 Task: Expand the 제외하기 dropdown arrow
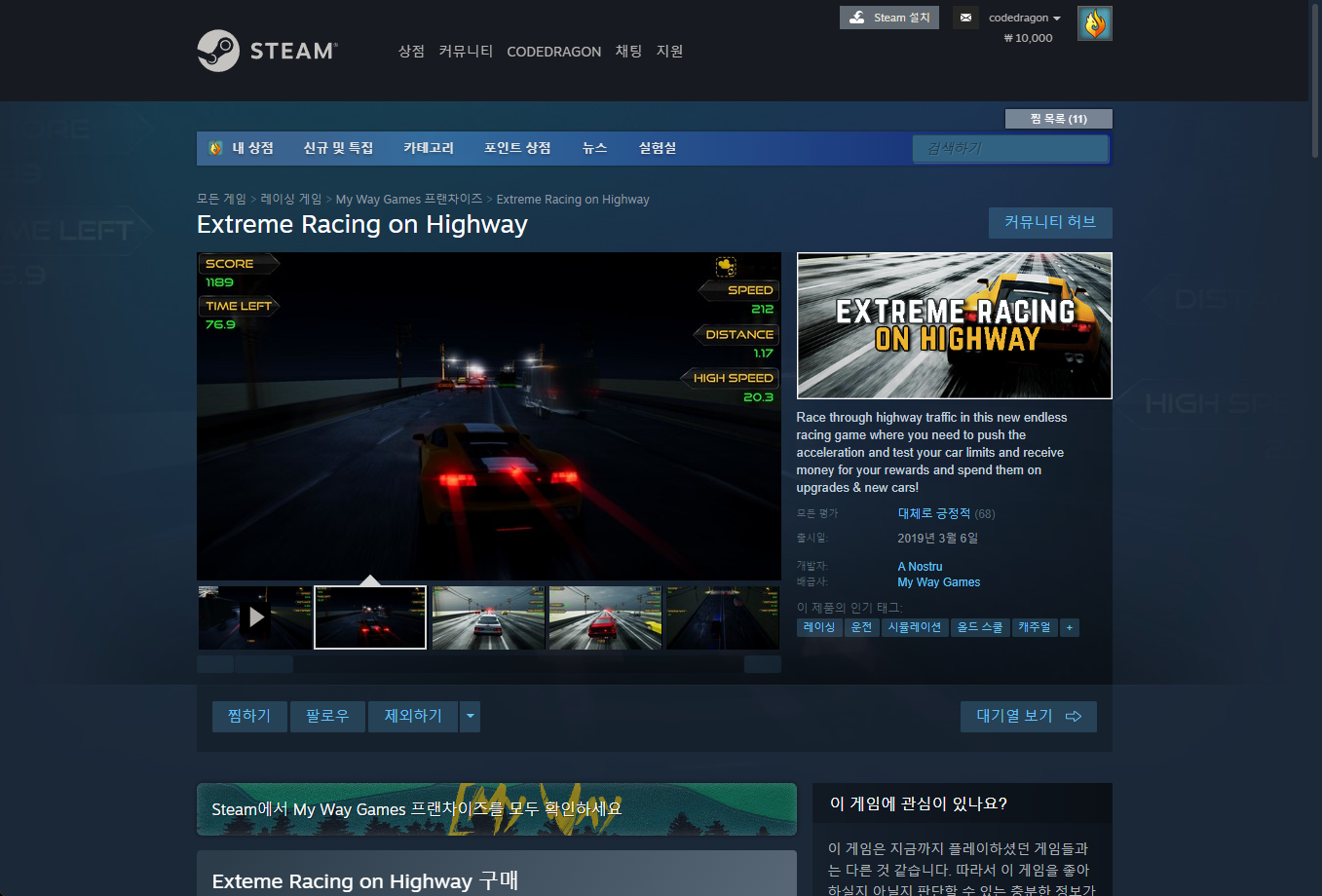coord(471,716)
